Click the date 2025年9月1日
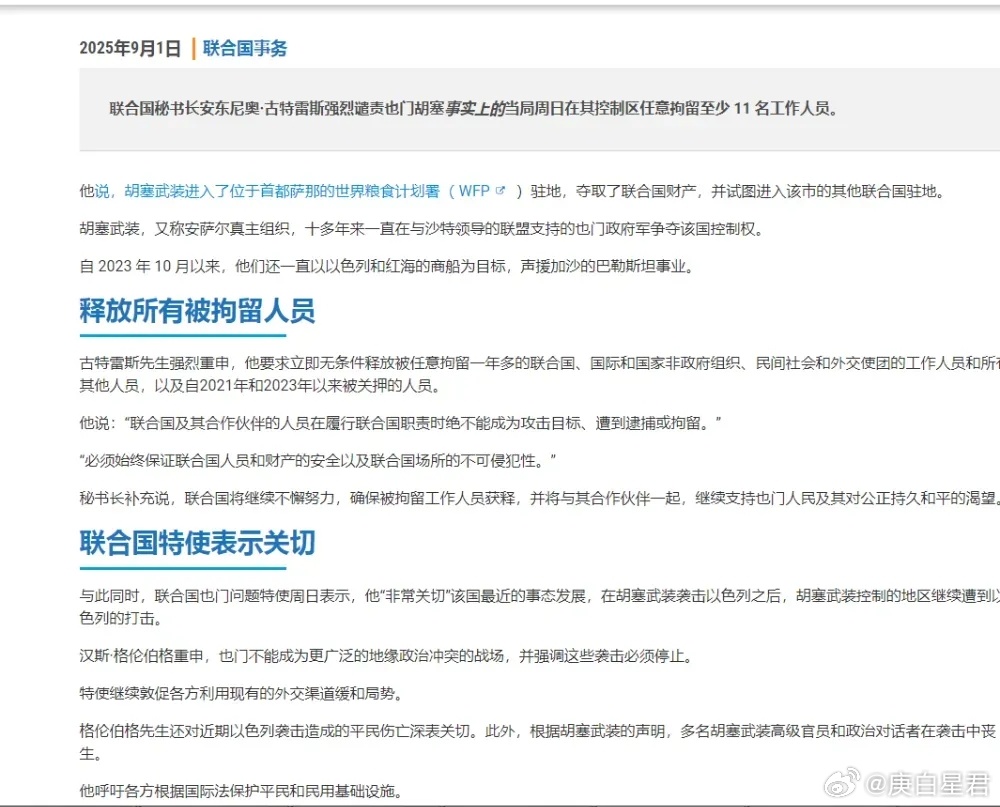The width and height of the screenshot is (1000, 807). click(130, 48)
